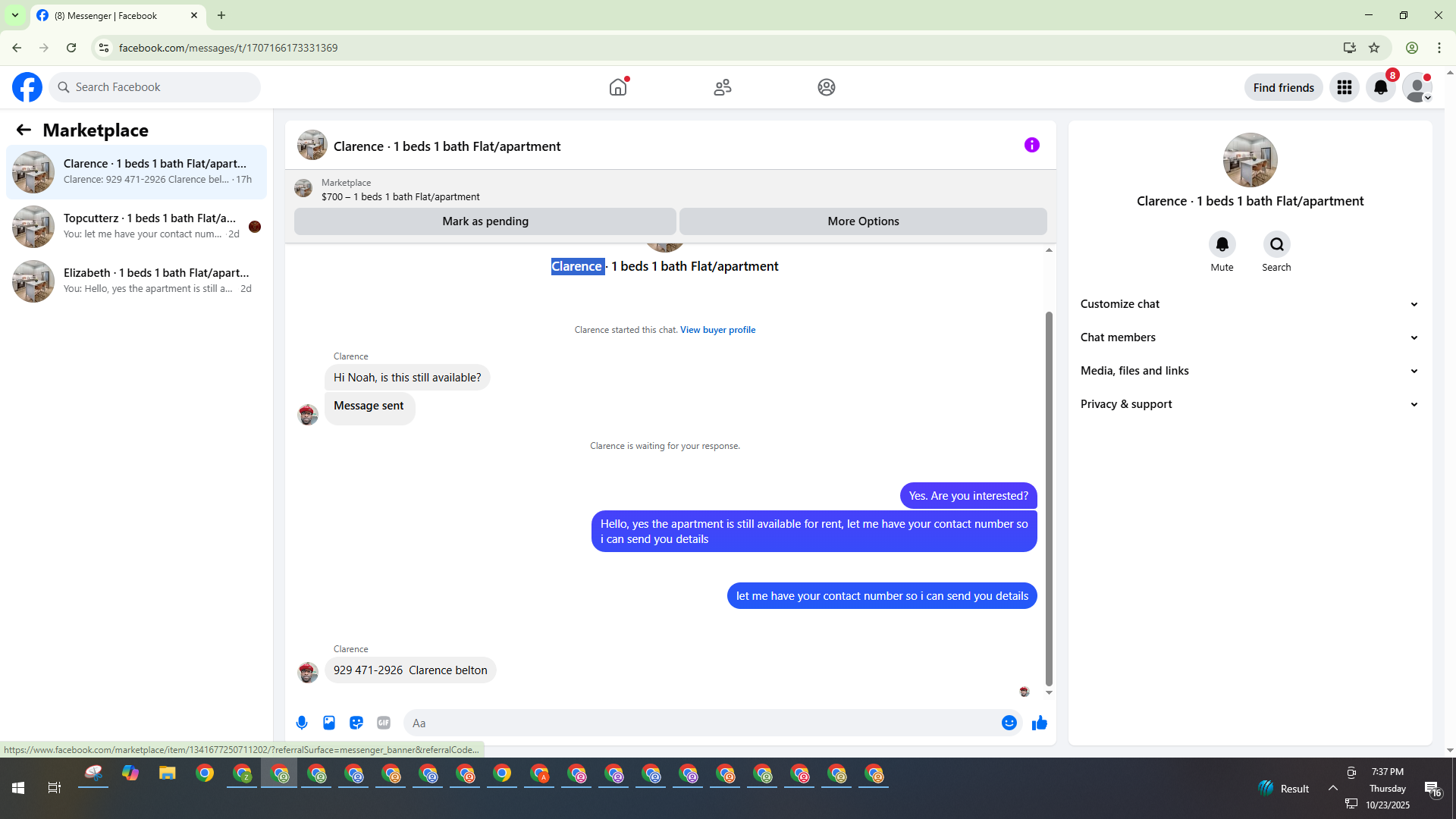This screenshot has width=1456, height=819.
Task: Open the notifications bell
Action: (1381, 87)
